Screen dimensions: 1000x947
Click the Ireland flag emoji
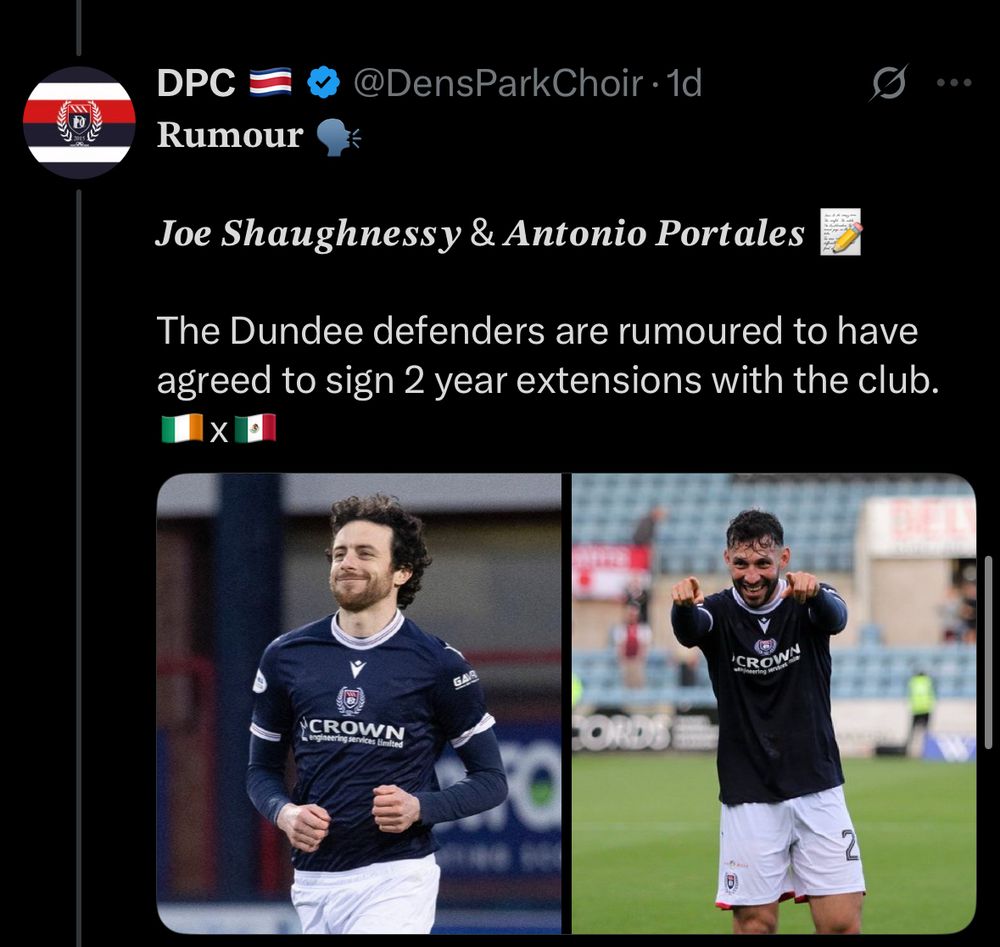point(182,429)
